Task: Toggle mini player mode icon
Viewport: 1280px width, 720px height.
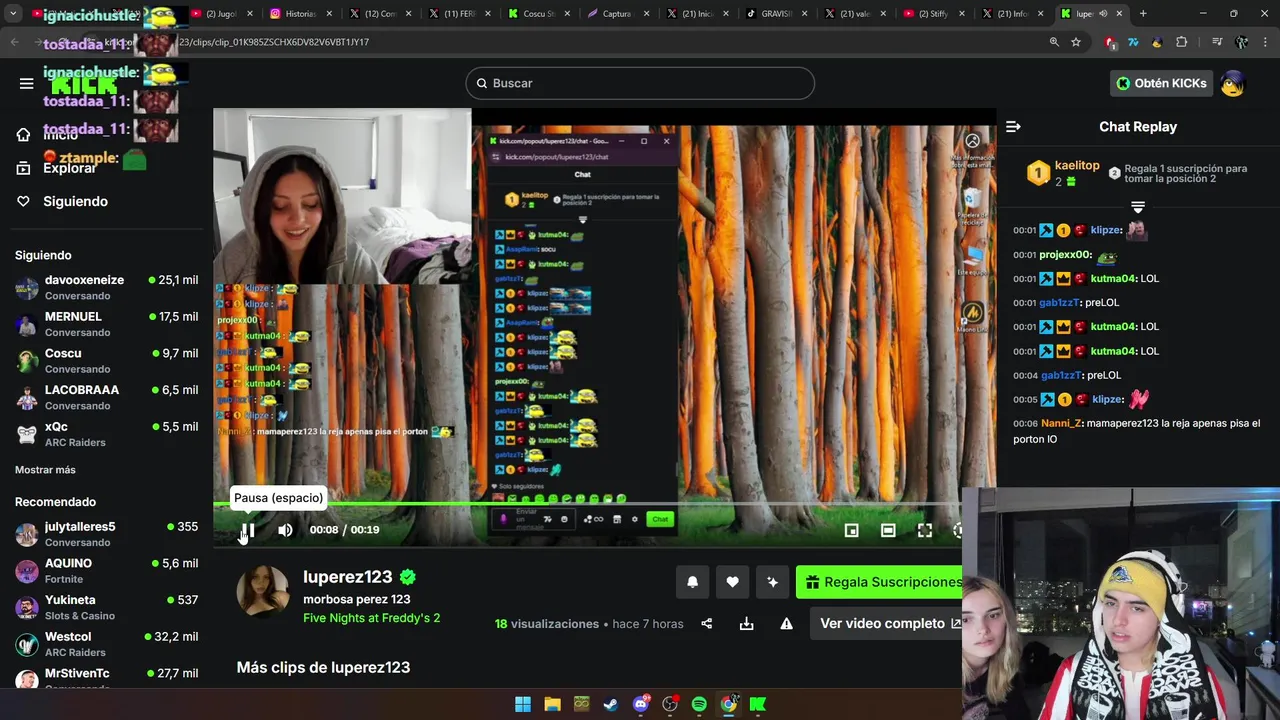Action: pyautogui.click(x=851, y=530)
